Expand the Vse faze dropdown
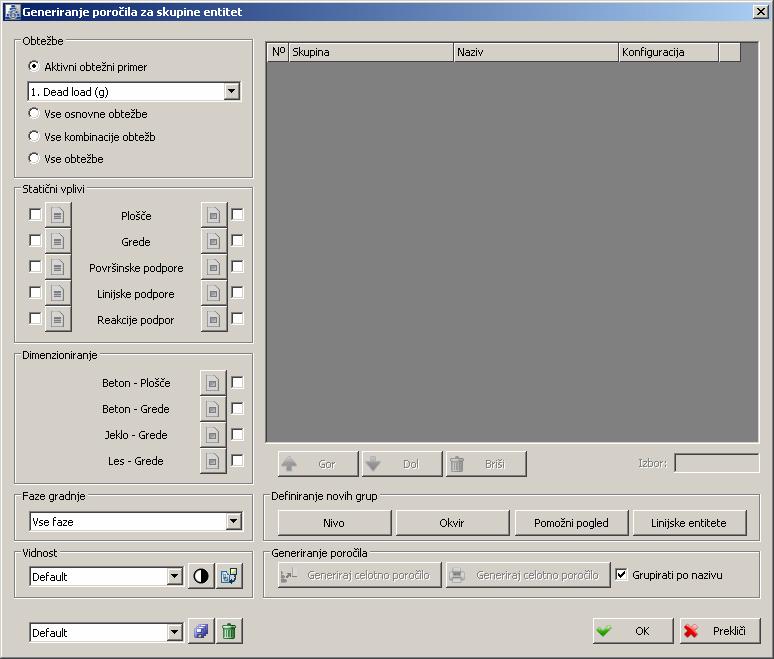 coord(233,521)
